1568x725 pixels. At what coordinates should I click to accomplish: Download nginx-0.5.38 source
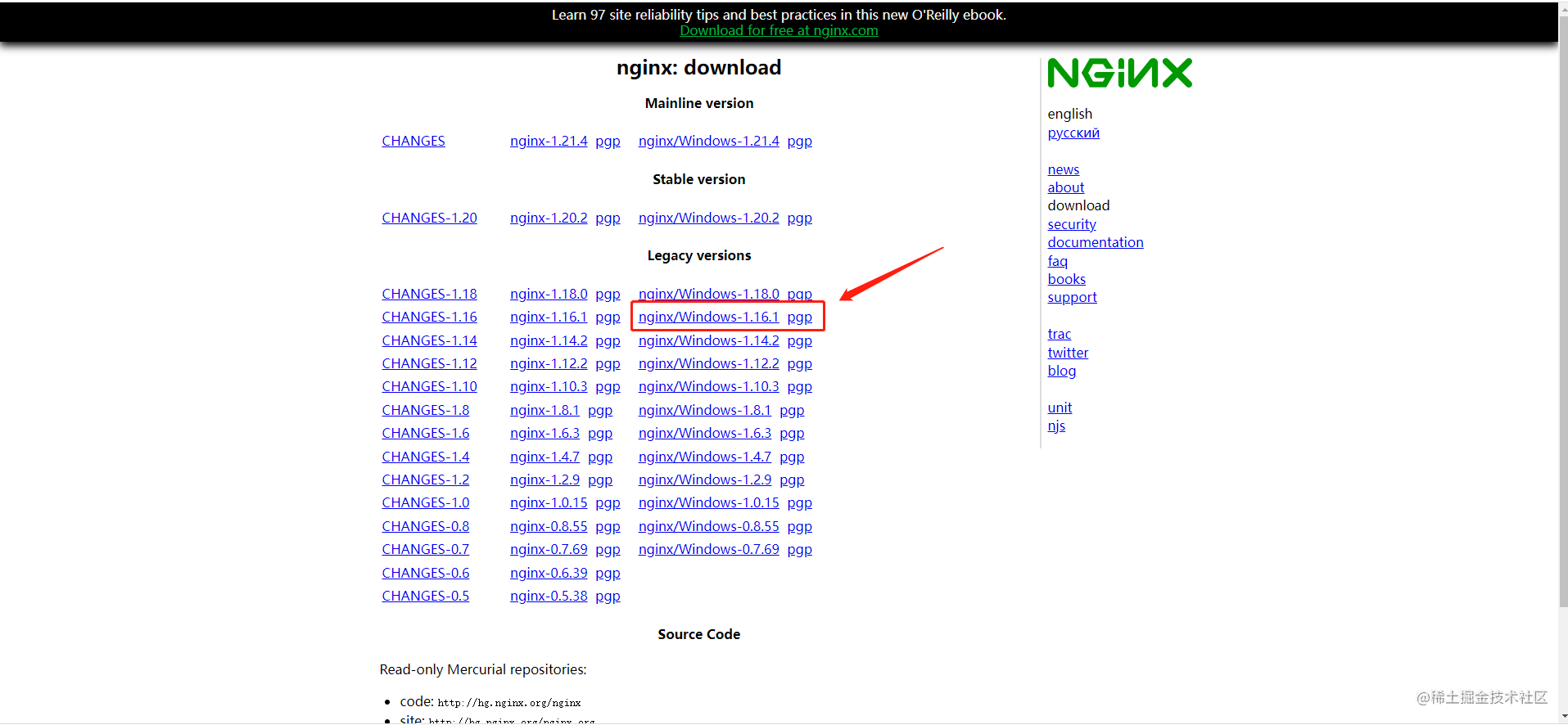coord(549,596)
